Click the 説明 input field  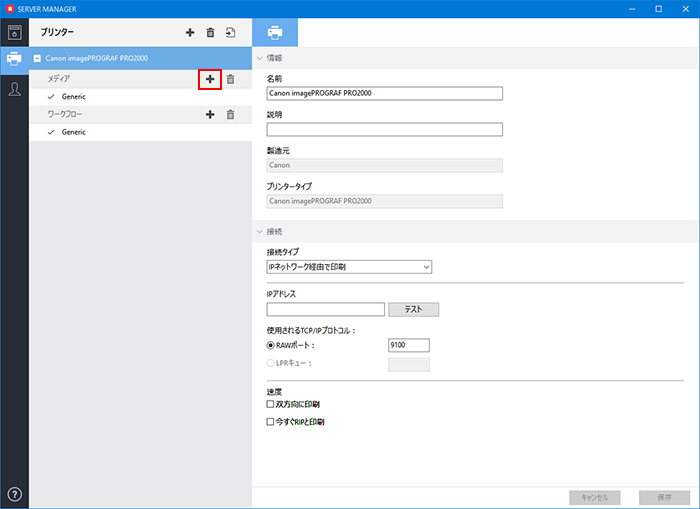(384, 129)
